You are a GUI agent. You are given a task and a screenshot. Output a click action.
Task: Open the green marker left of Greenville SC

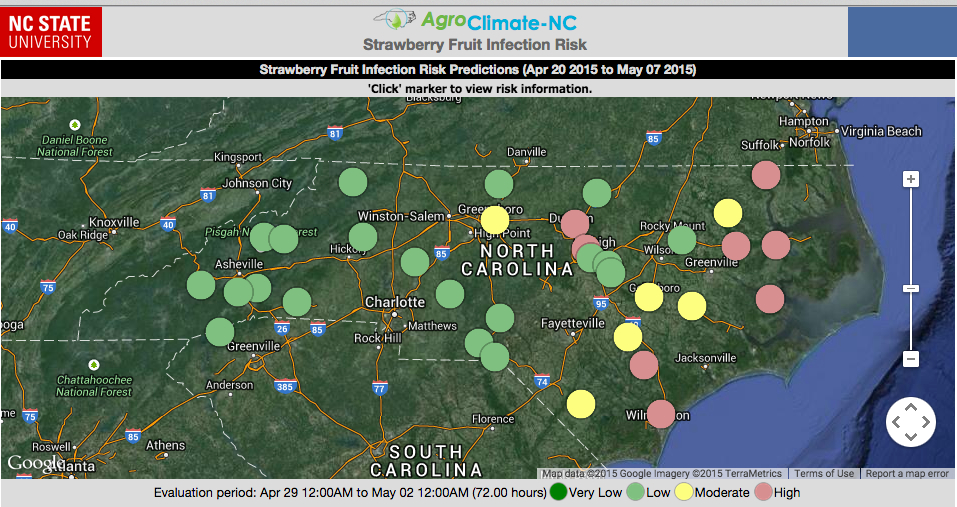(220, 332)
